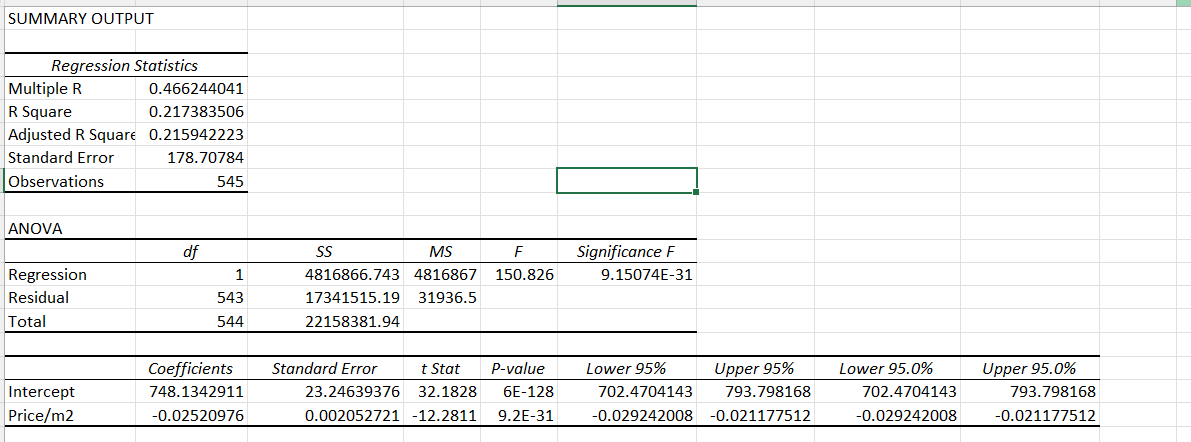
Task: Click the F column header
Action: point(518,251)
